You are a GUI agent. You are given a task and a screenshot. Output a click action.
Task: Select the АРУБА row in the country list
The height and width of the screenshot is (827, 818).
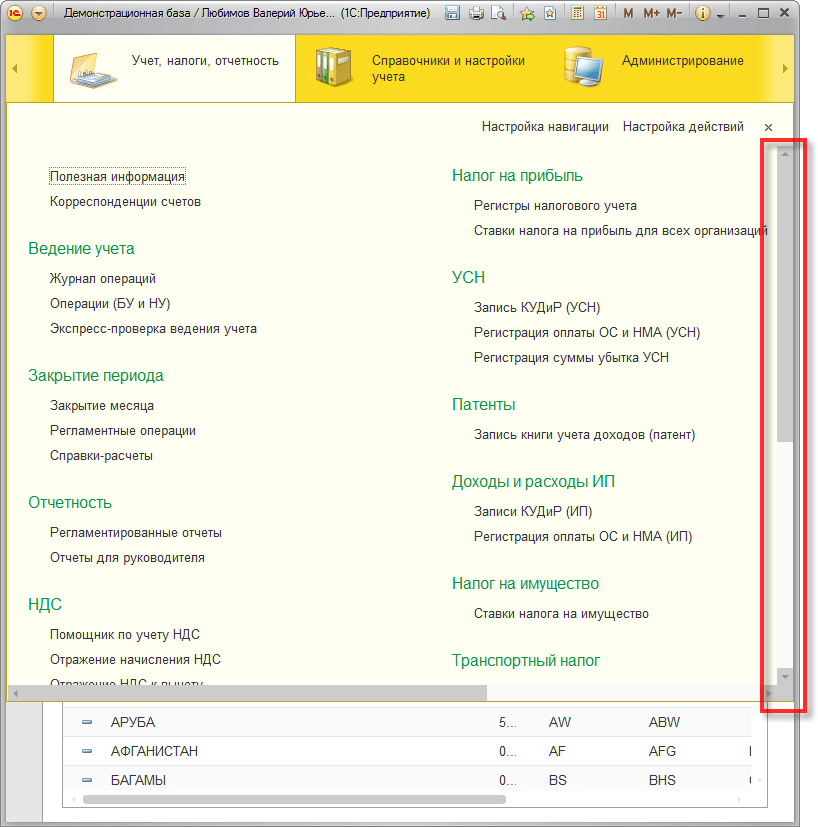point(407,722)
